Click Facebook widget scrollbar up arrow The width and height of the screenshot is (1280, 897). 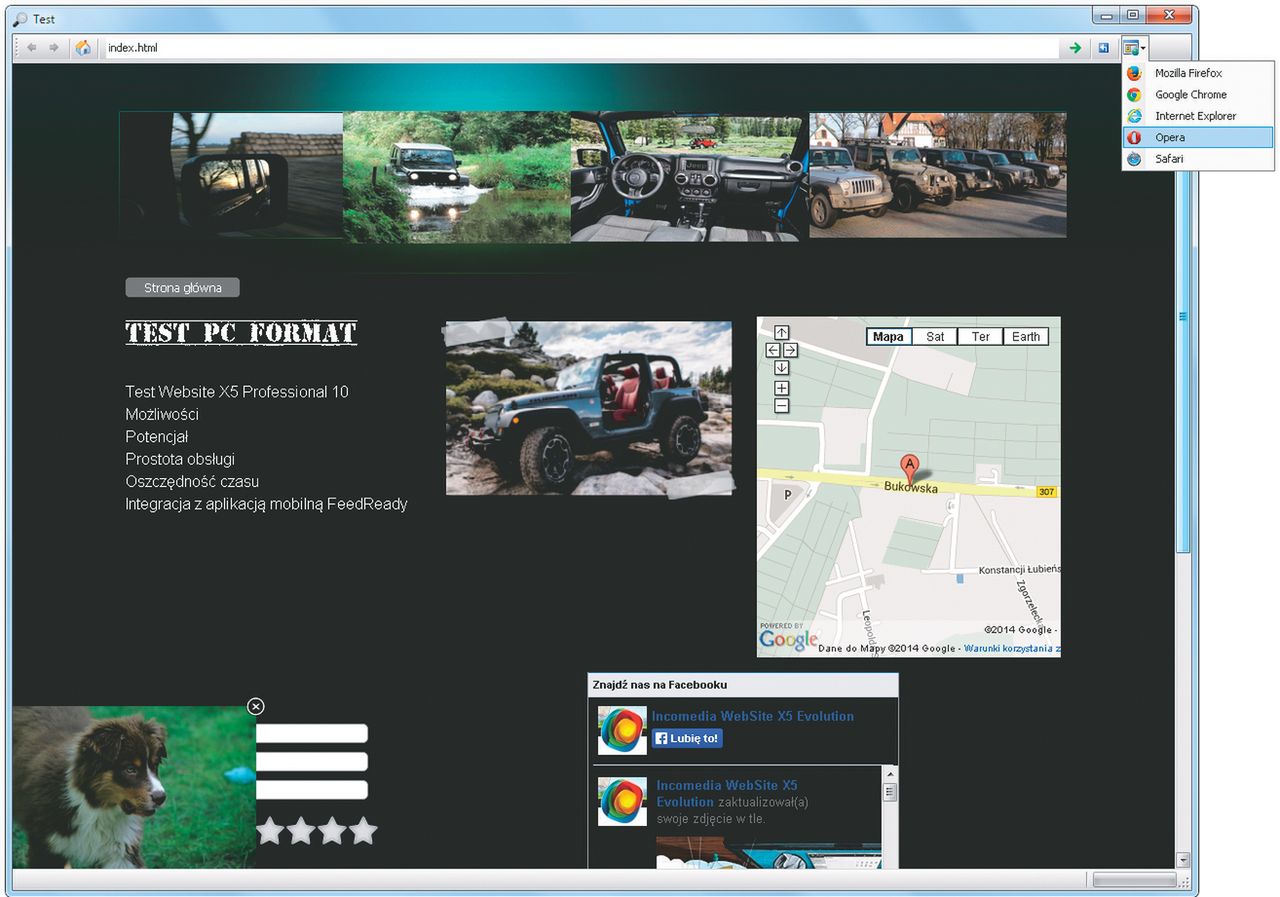889,774
